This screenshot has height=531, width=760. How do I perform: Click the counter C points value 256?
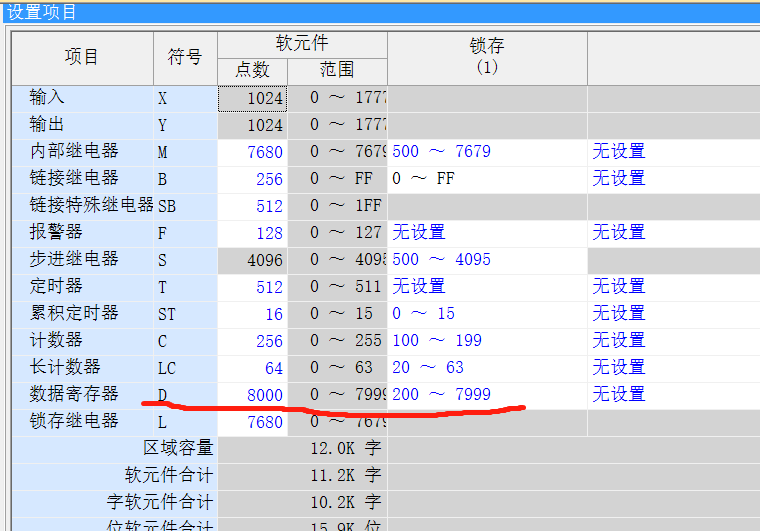pyautogui.click(x=254, y=341)
